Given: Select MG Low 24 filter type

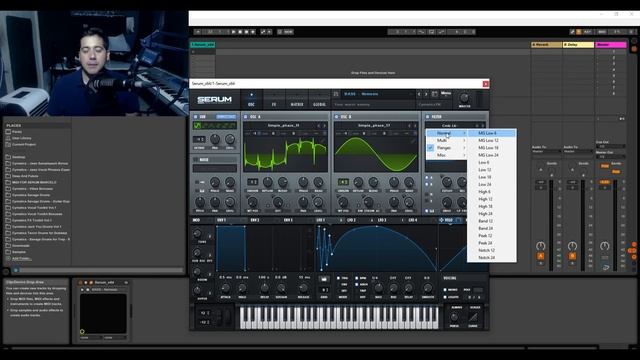Looking at the screenshot, I should [x=491, y=155].
